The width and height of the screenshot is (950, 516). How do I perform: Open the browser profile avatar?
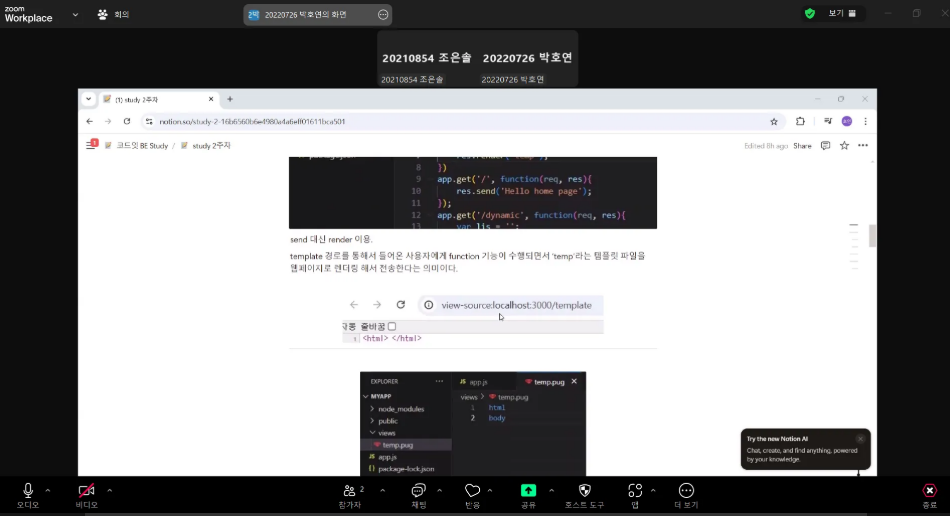point(847,122)
